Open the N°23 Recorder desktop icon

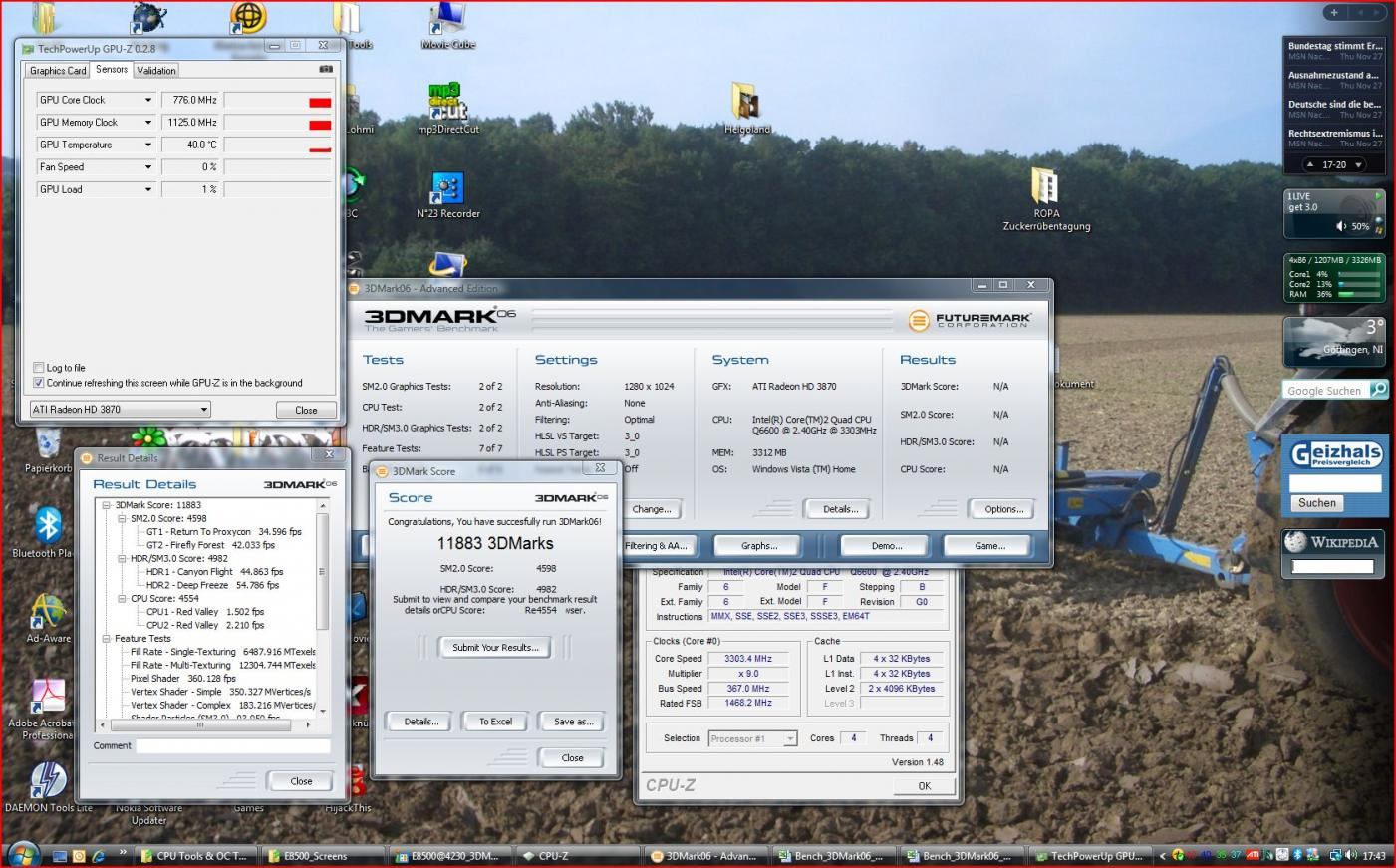click(x=447, y=189)
